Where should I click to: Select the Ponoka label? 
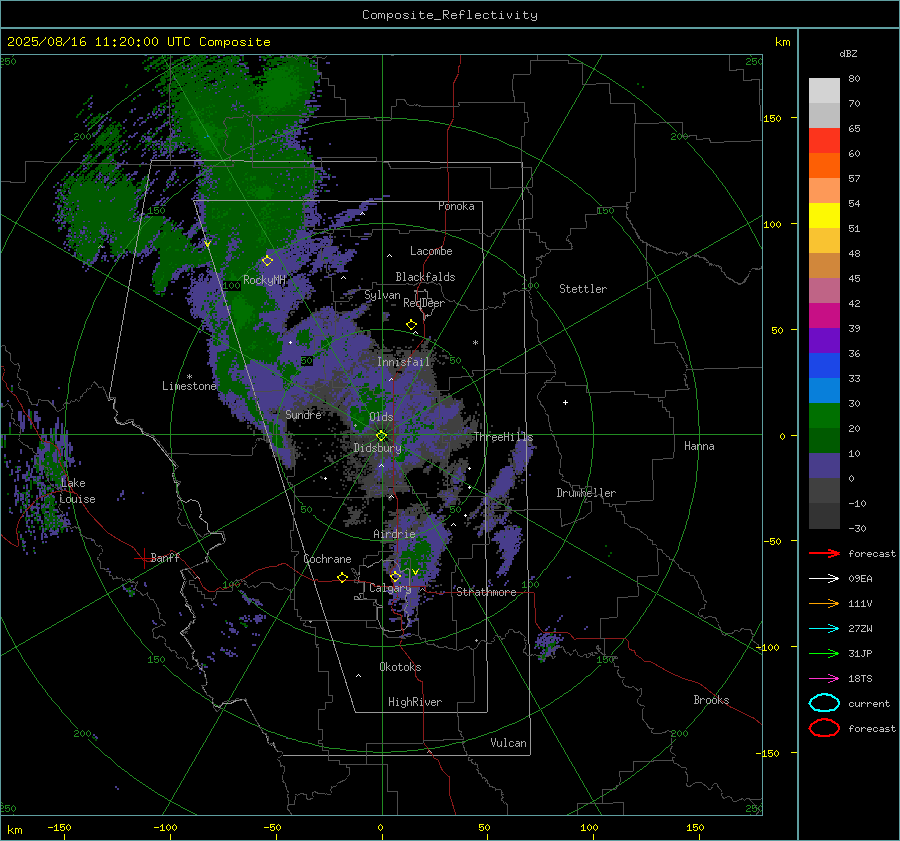[456, 206]
